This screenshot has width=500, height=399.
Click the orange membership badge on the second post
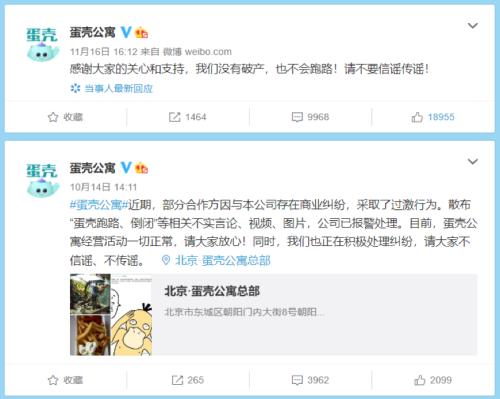[142, 168]
